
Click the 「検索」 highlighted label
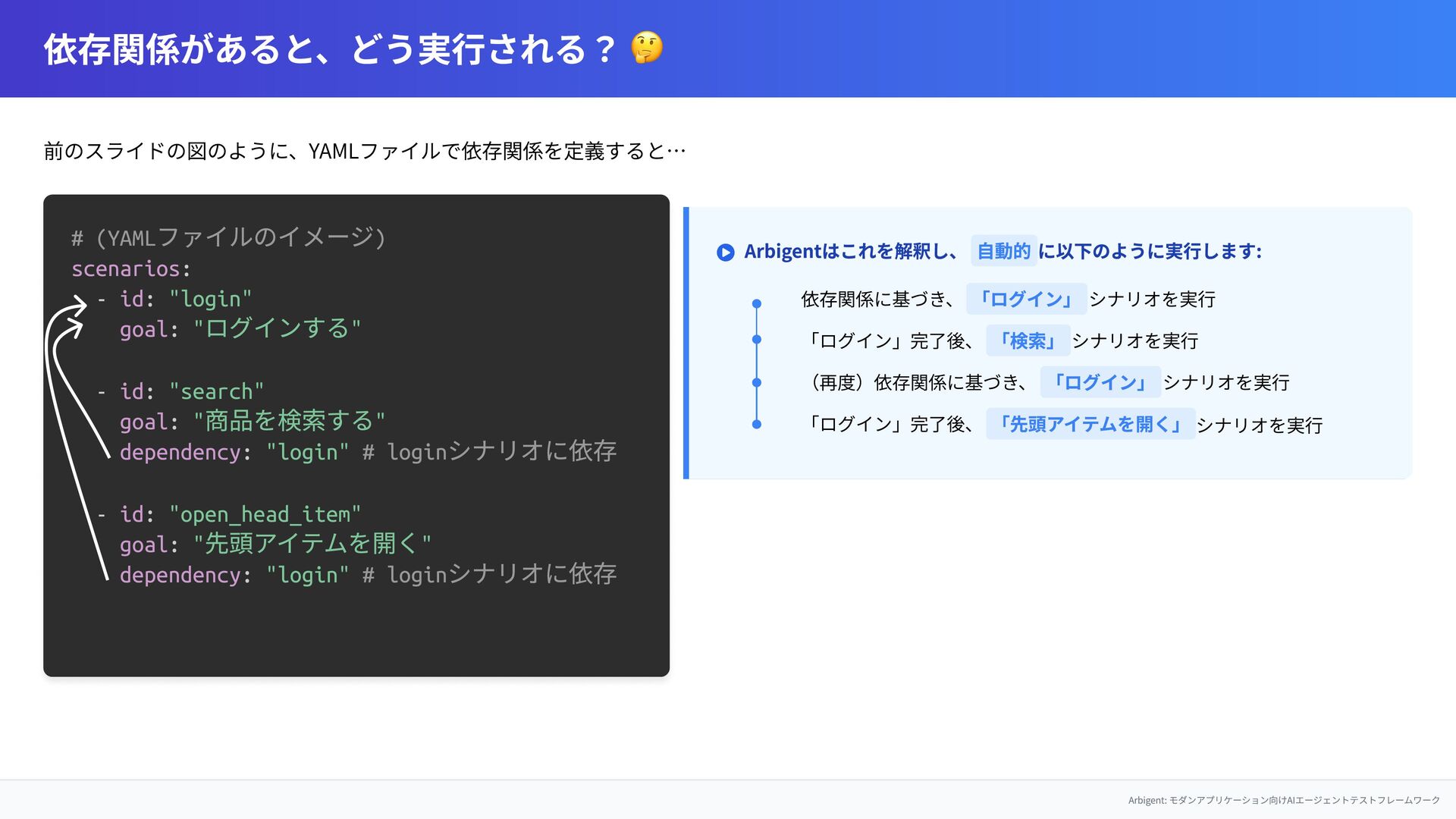pyautogui.click(x=1028, y=340)
